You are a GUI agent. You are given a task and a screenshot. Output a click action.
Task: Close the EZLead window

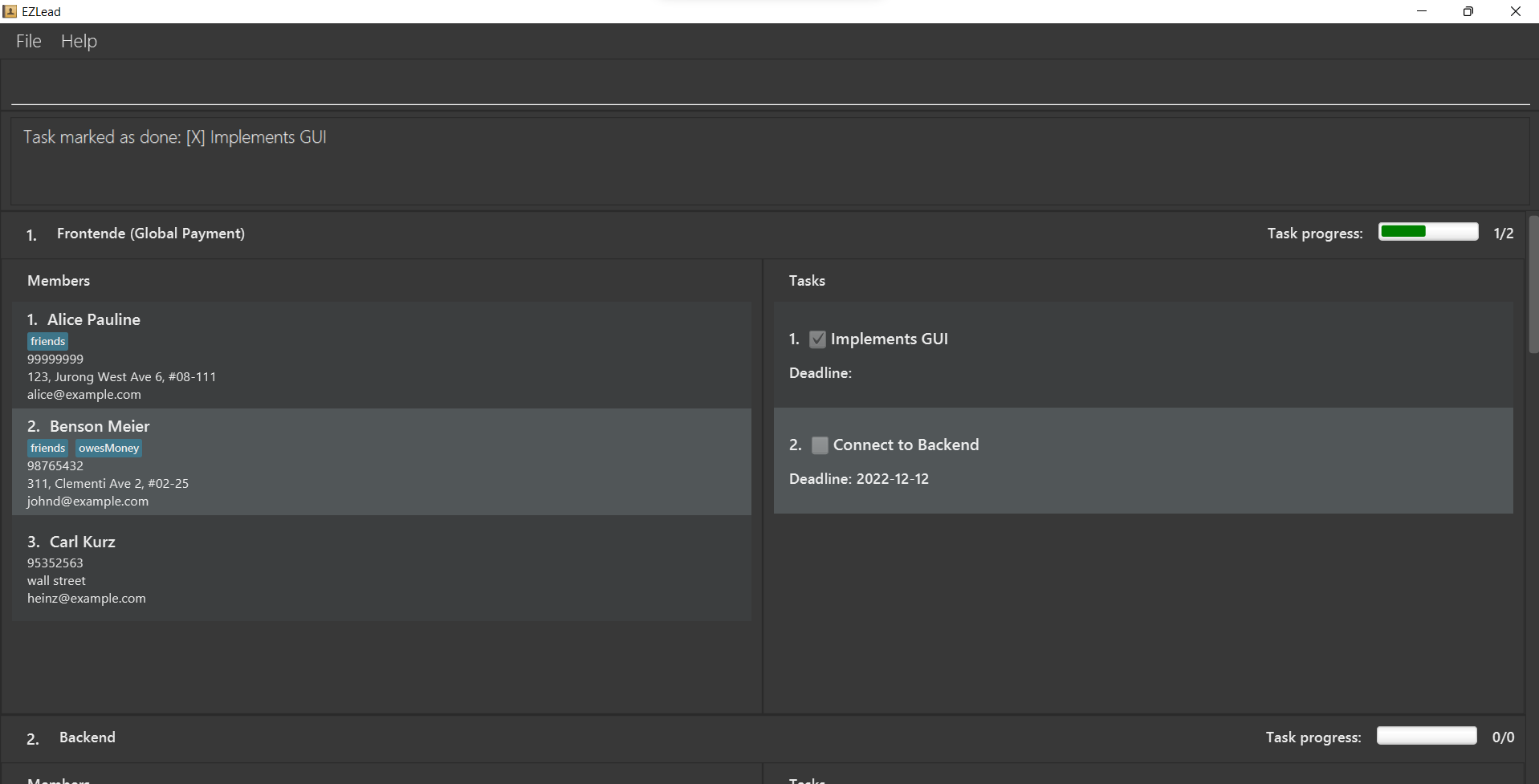pyautogui.click(x=1516, y=11)
